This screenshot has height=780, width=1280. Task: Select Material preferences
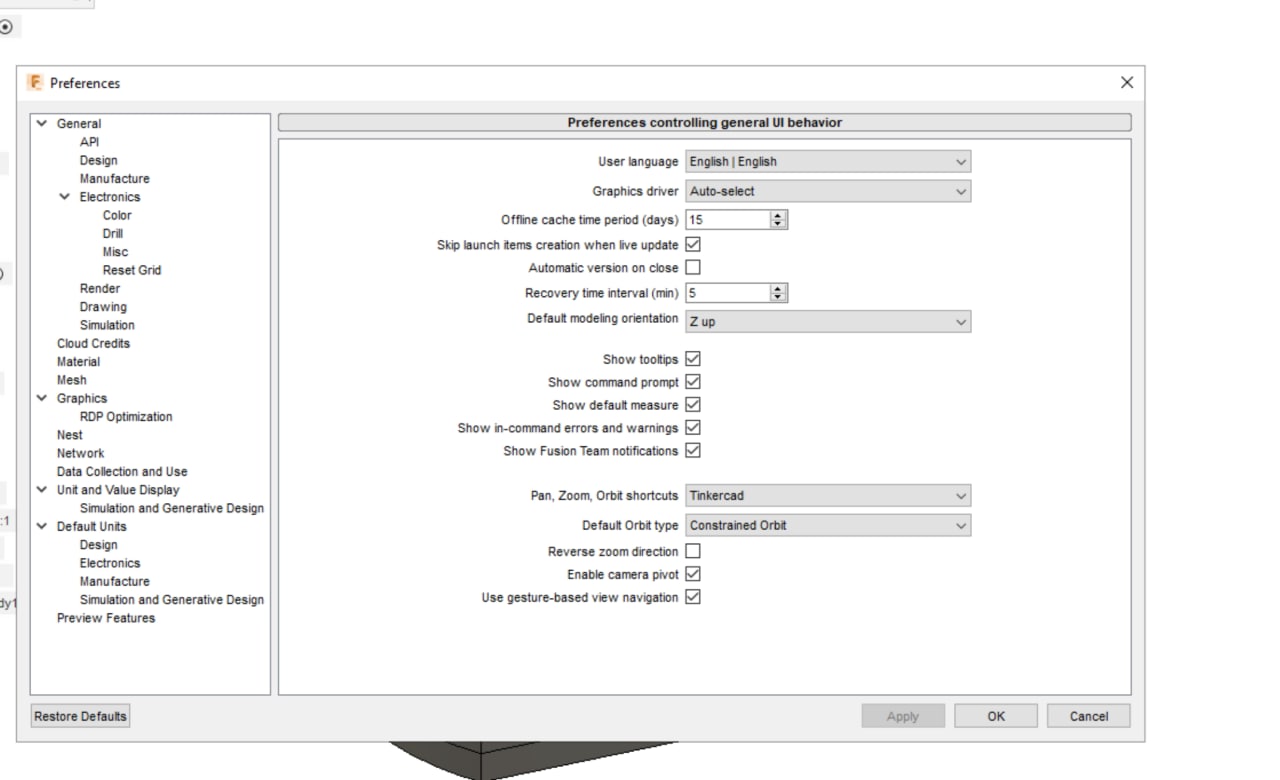[x=78, y=362]
